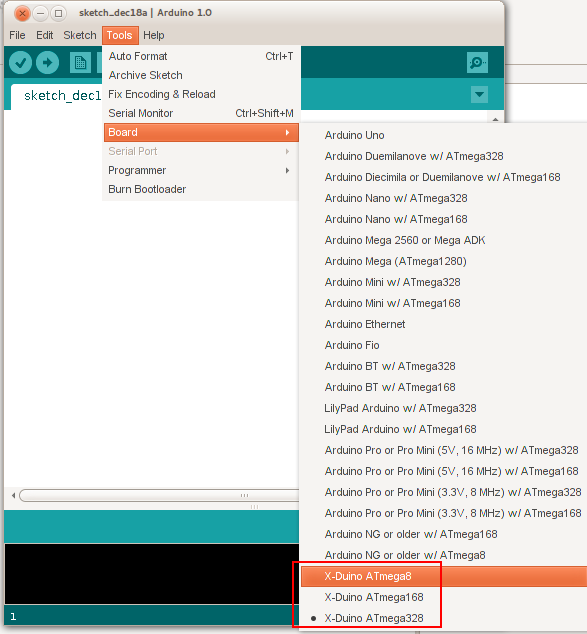Click the Verify checkmark button
Viewport: 587px width, 634px height.
(20, 63)
